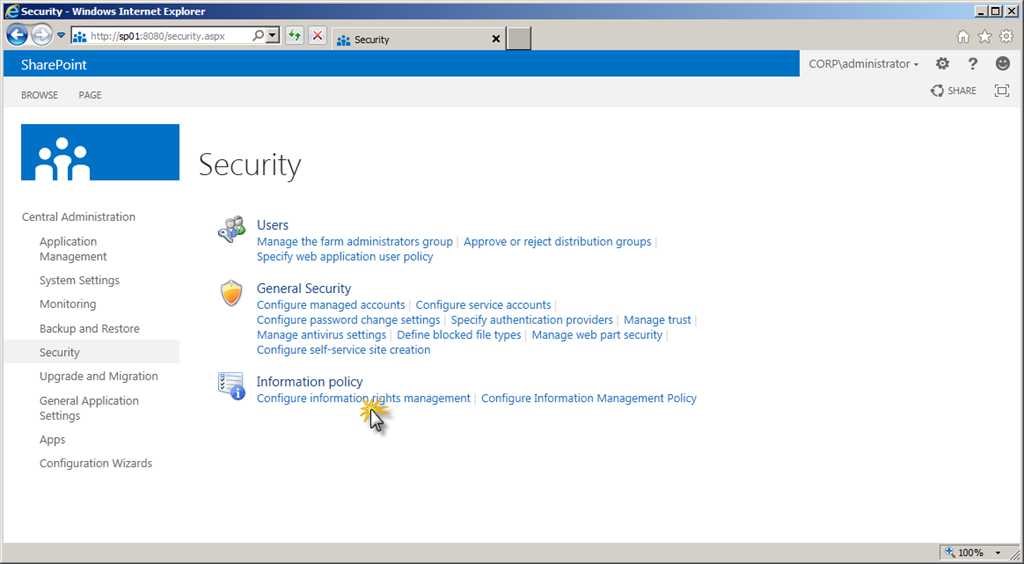The image size is (1024, 564).
Task: Open the zoom level dropdown arrow
Action: click(998, 553)
